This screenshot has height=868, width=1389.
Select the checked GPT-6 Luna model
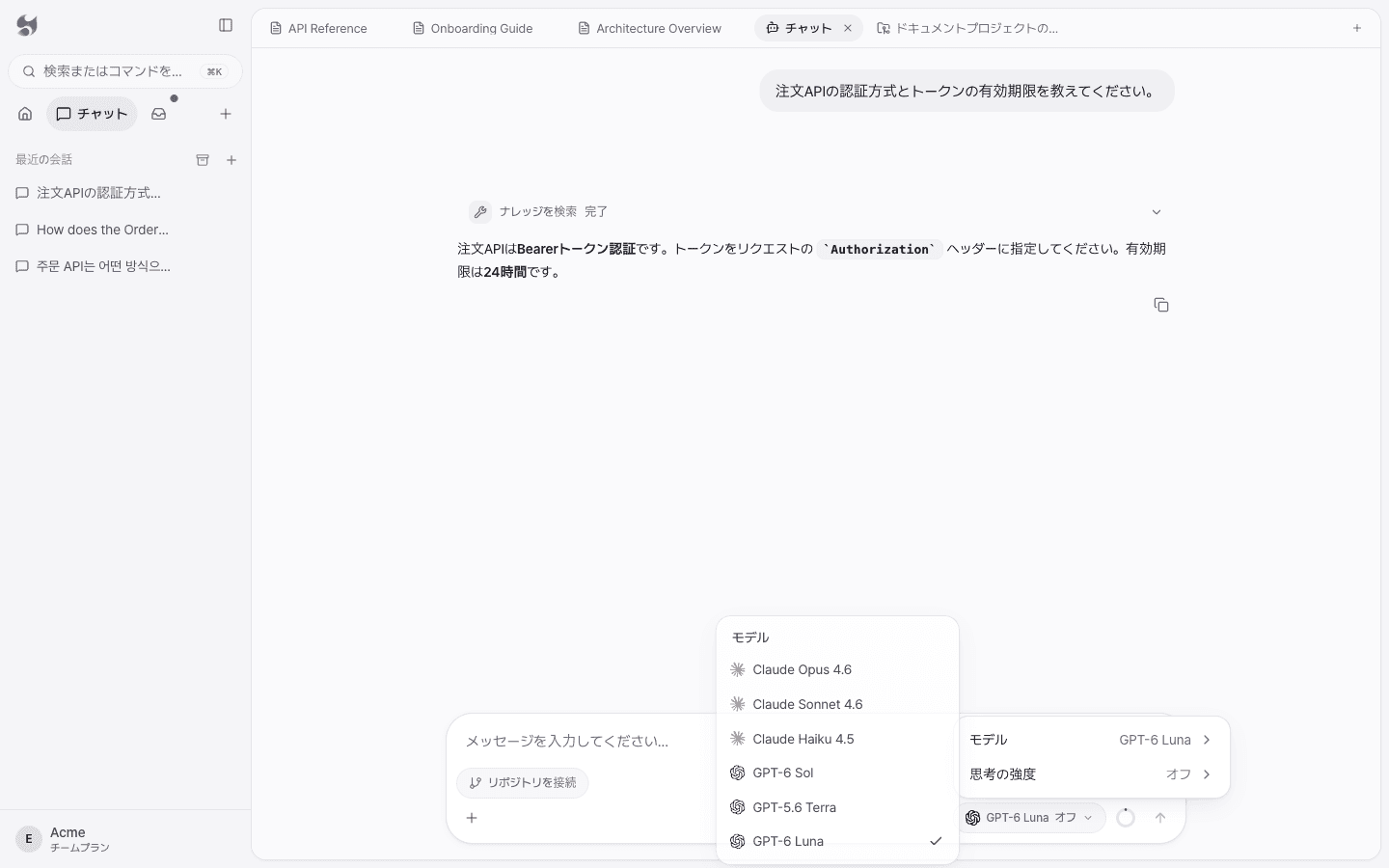coord(837,841)
